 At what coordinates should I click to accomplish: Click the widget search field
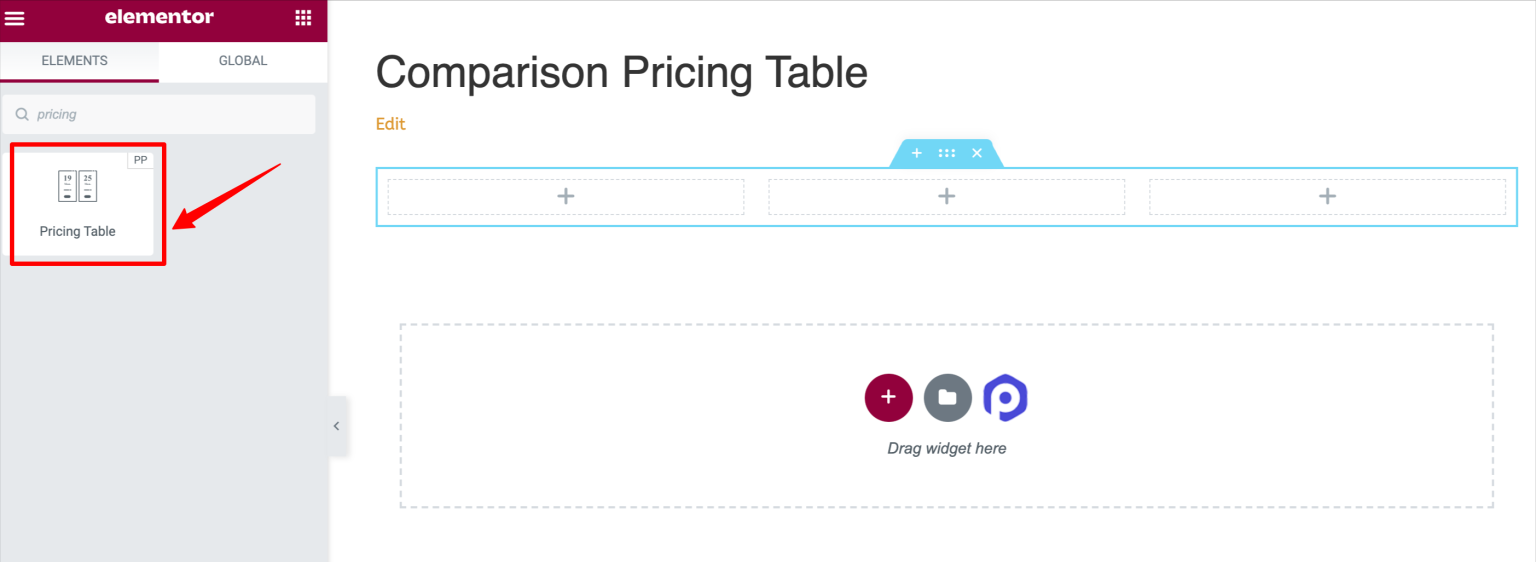click(159, 114)
